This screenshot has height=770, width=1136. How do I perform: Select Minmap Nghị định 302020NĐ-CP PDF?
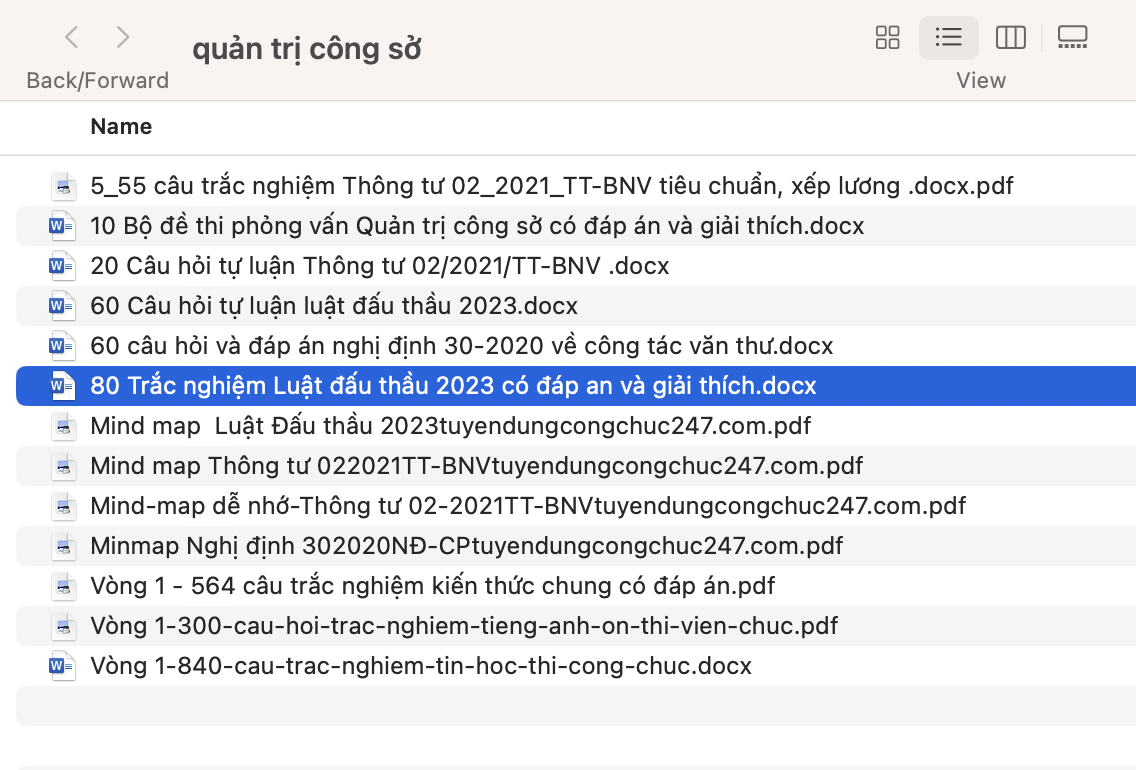pos(467,545)
